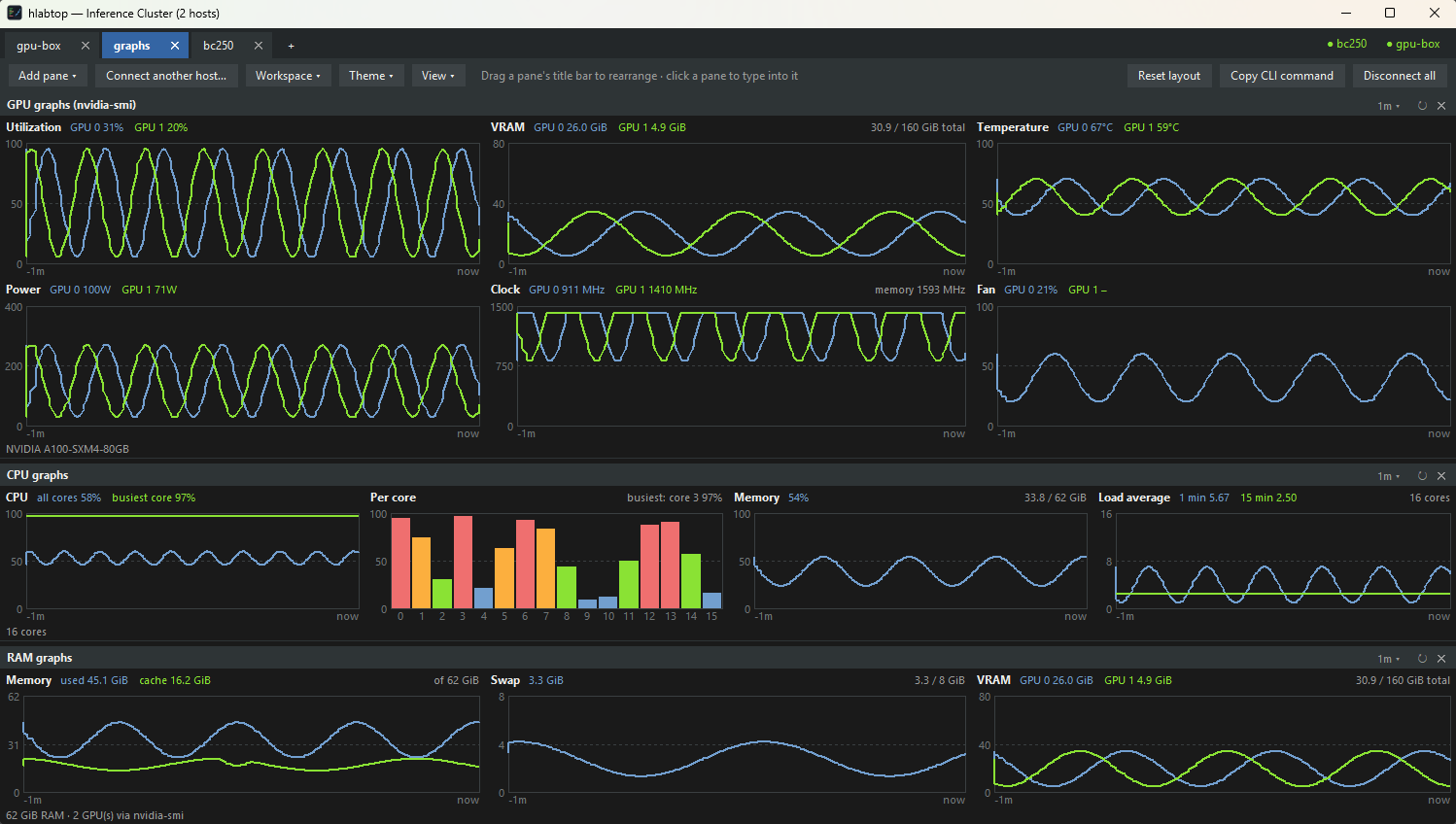Expand the Workspace menu
This screenshot has width=1456, height=824.
tap(288, 76)
